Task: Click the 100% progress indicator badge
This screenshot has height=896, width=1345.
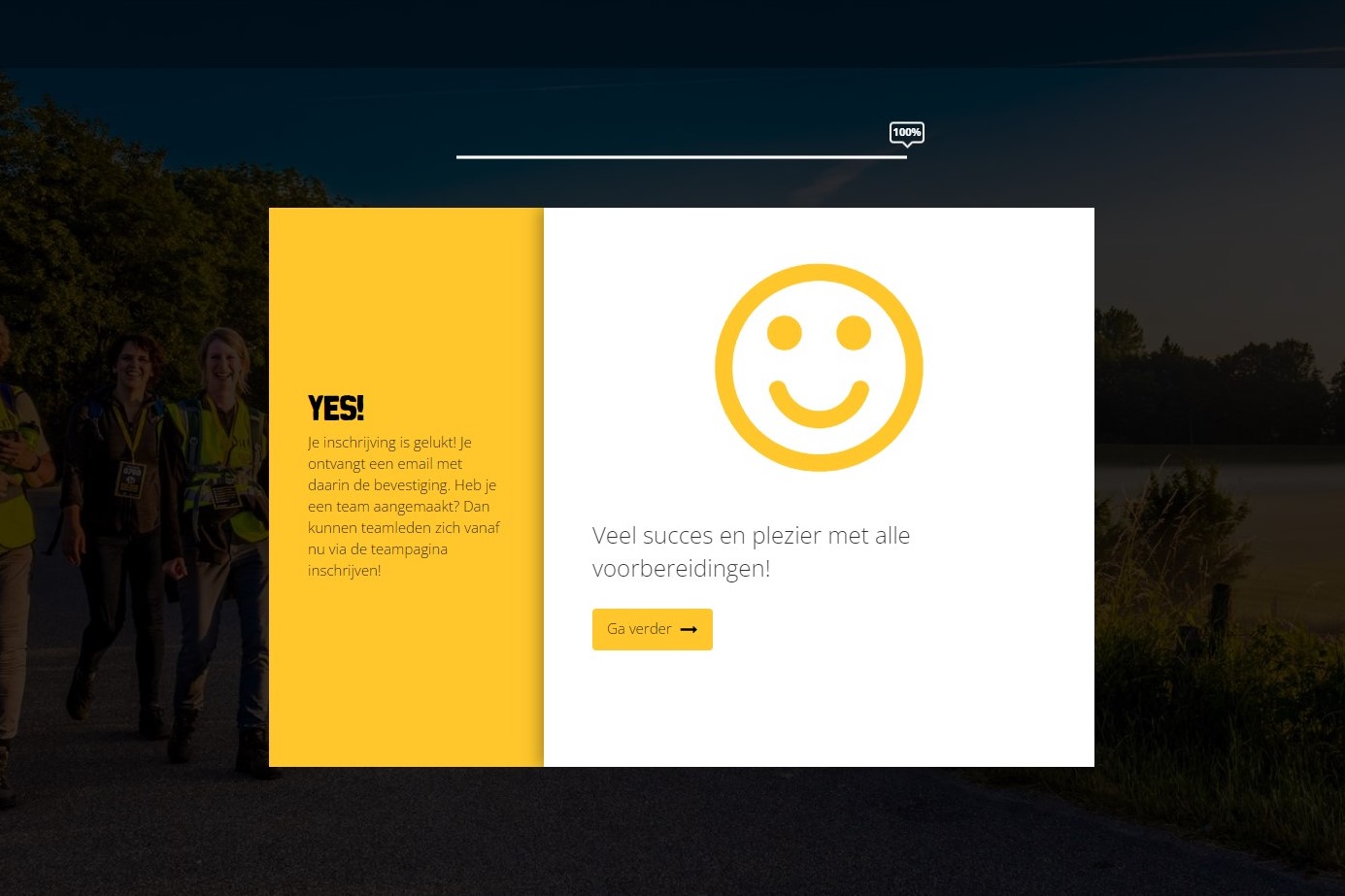Action: pos(907,133)
